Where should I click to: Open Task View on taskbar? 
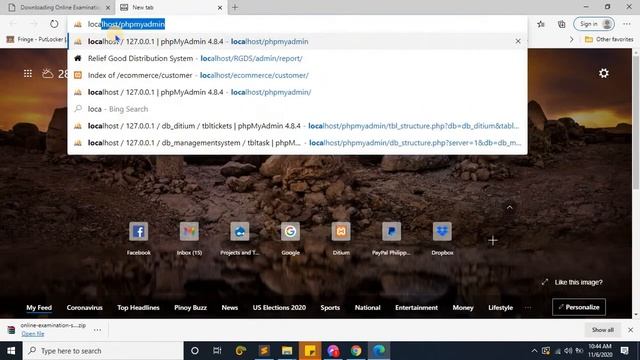pyautogui.click(x=217, y=351)
